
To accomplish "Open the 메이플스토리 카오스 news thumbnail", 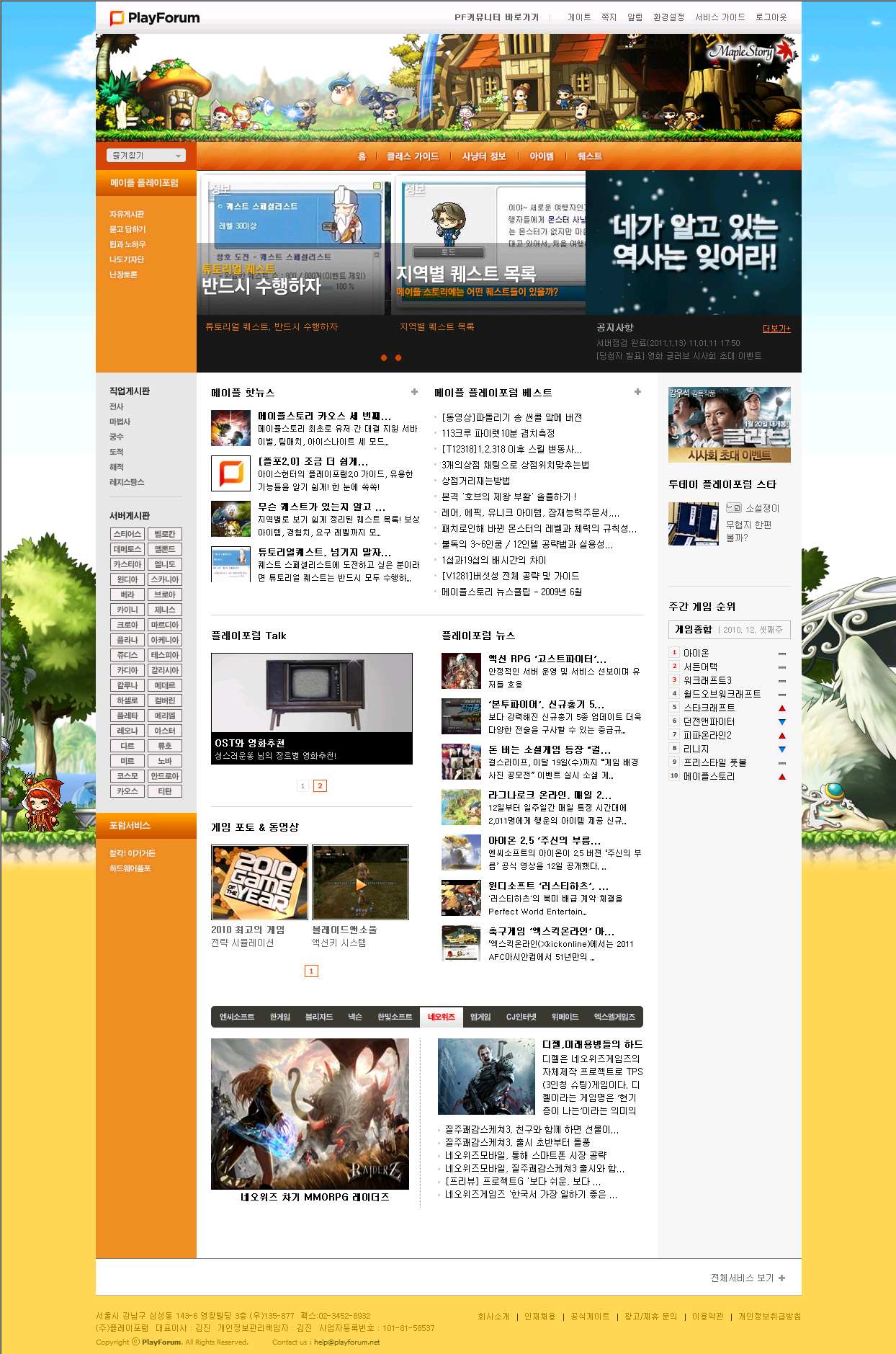I will 230,428.
